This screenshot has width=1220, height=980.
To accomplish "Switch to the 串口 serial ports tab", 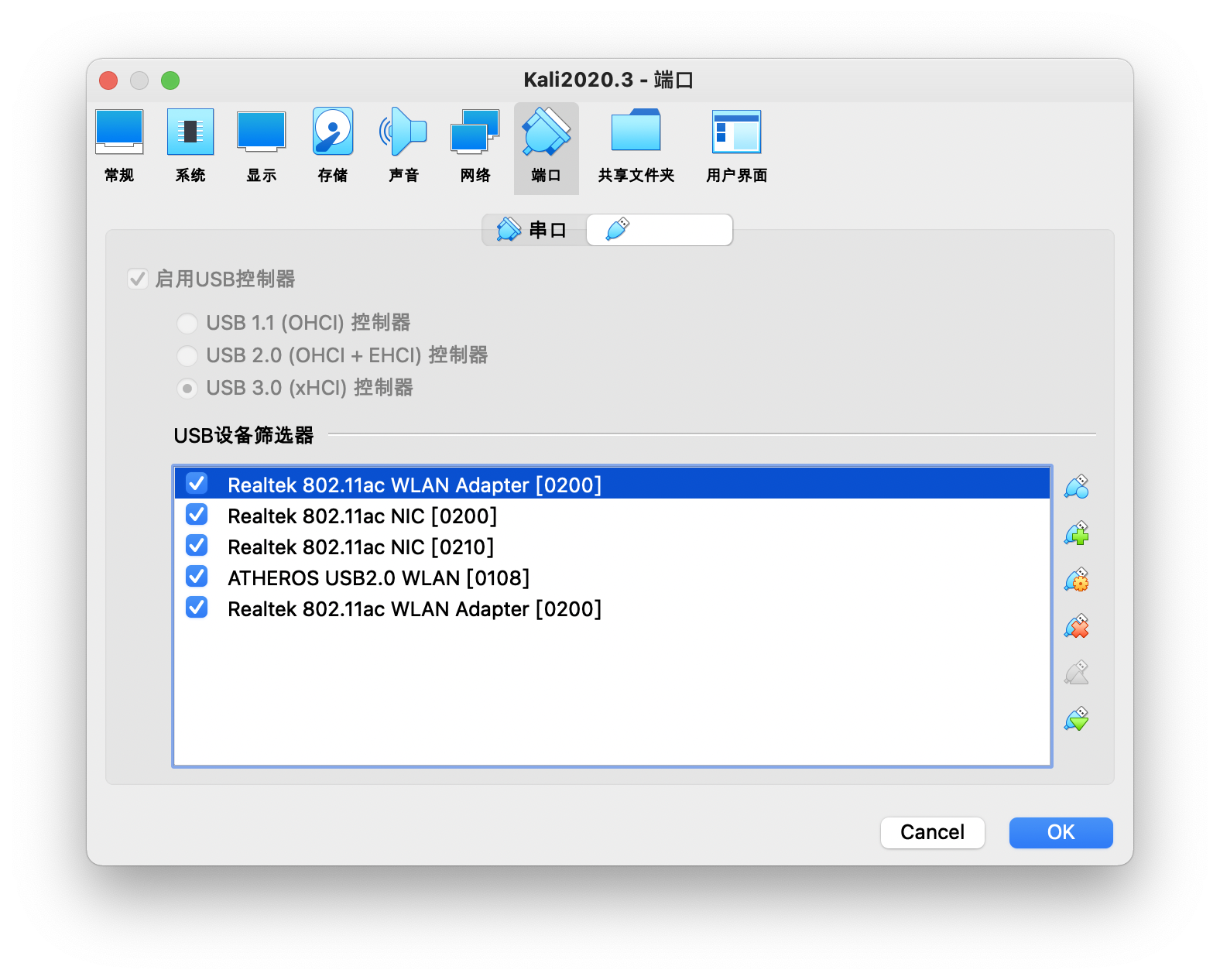I will click(534, 230).
